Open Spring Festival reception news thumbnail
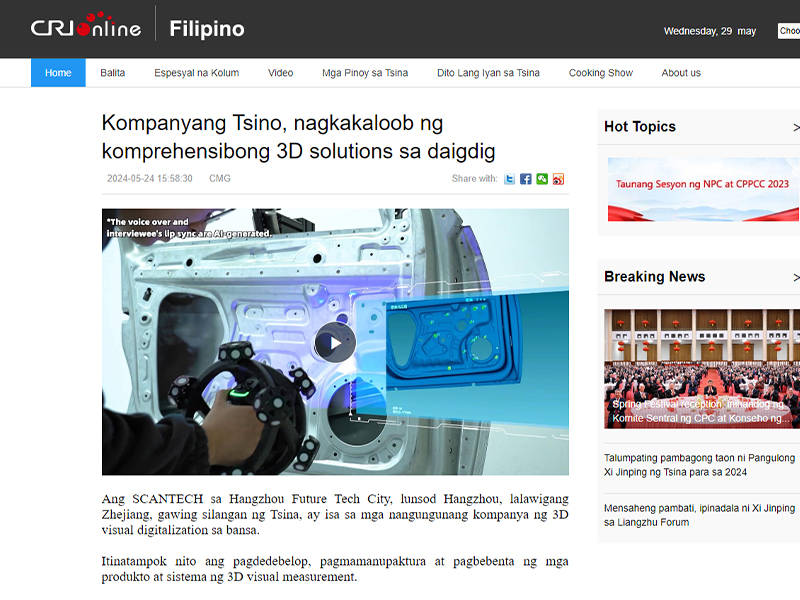The image size is (800, 600). [702, 369]
